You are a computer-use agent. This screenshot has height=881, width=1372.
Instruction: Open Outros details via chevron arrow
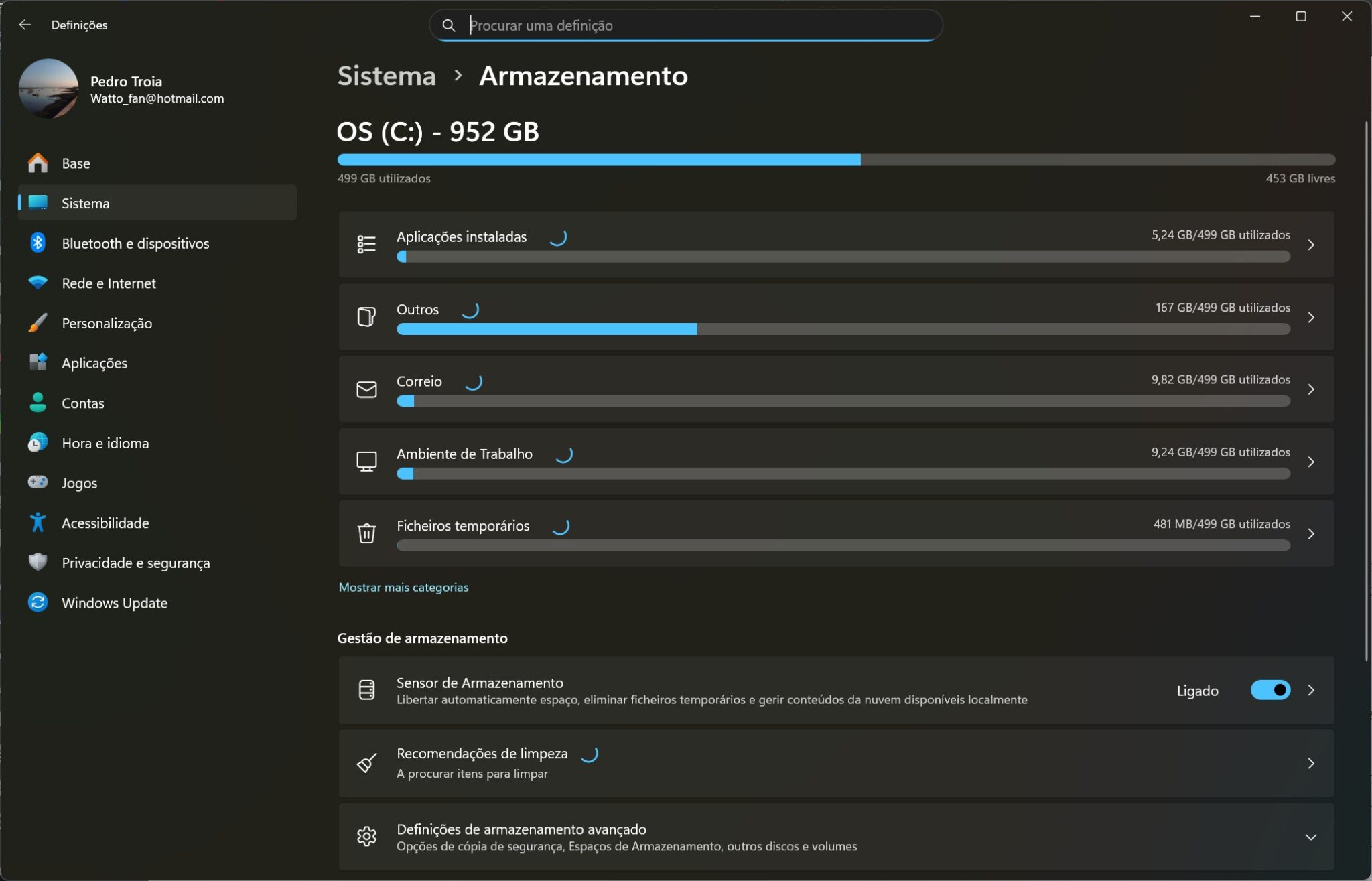tap(1311, 317)
